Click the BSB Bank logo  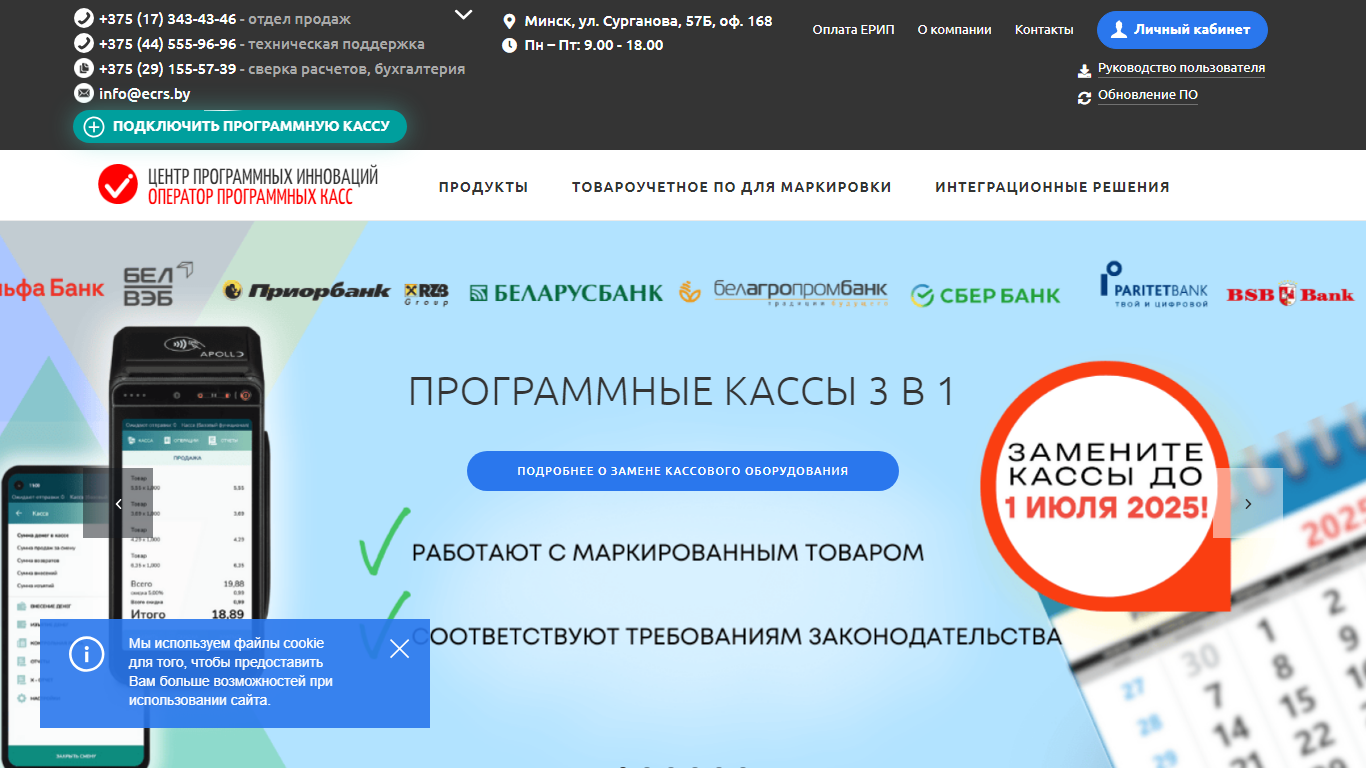(x=1290, y=294)
